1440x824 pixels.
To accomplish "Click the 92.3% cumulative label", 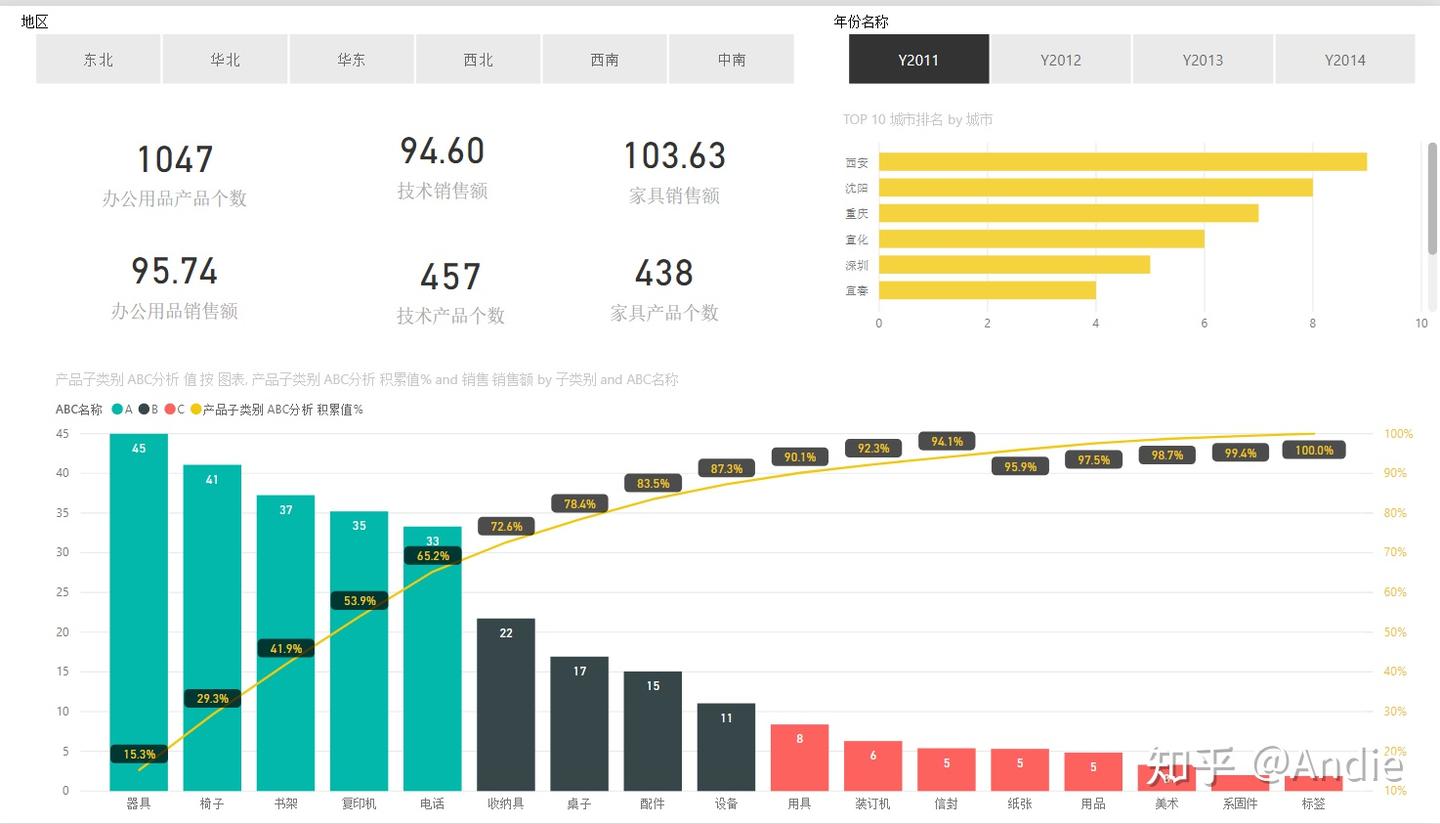I will pyautogui.click(x=873, y=448).
